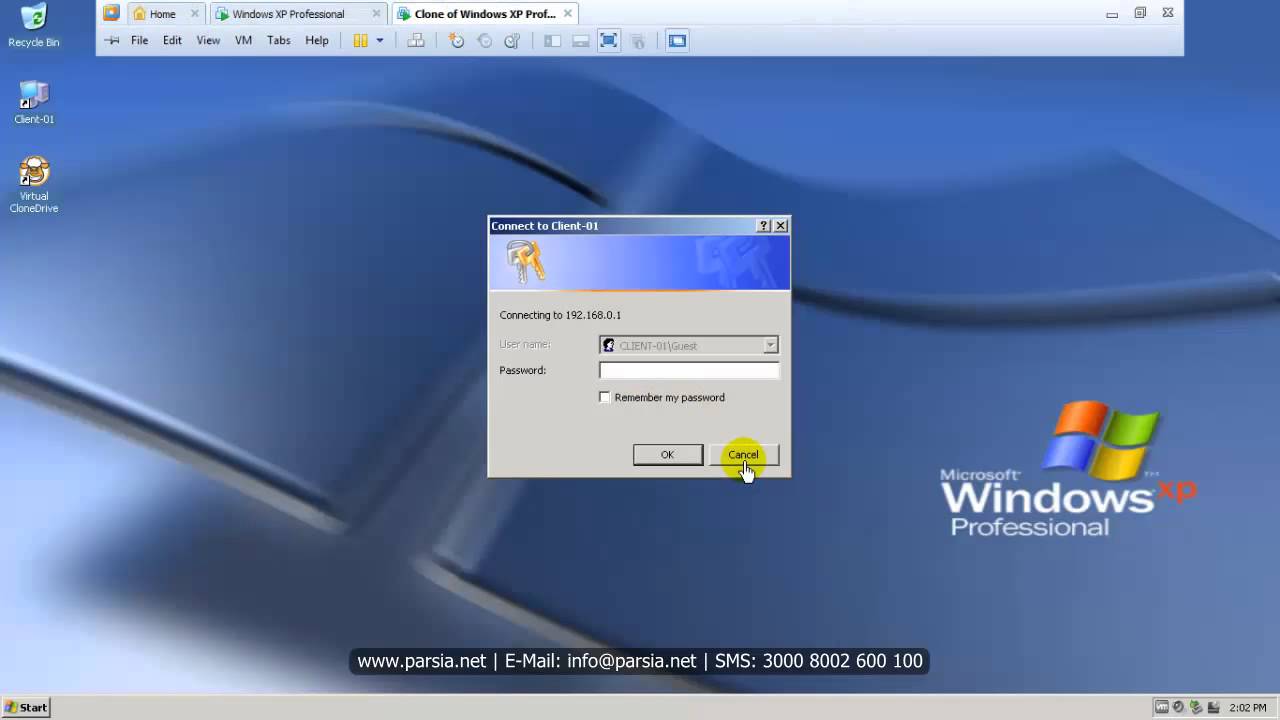Click the yellow suspend VM icon
The height and width of the screenshot is (720, 1280).
click(361, 41)
